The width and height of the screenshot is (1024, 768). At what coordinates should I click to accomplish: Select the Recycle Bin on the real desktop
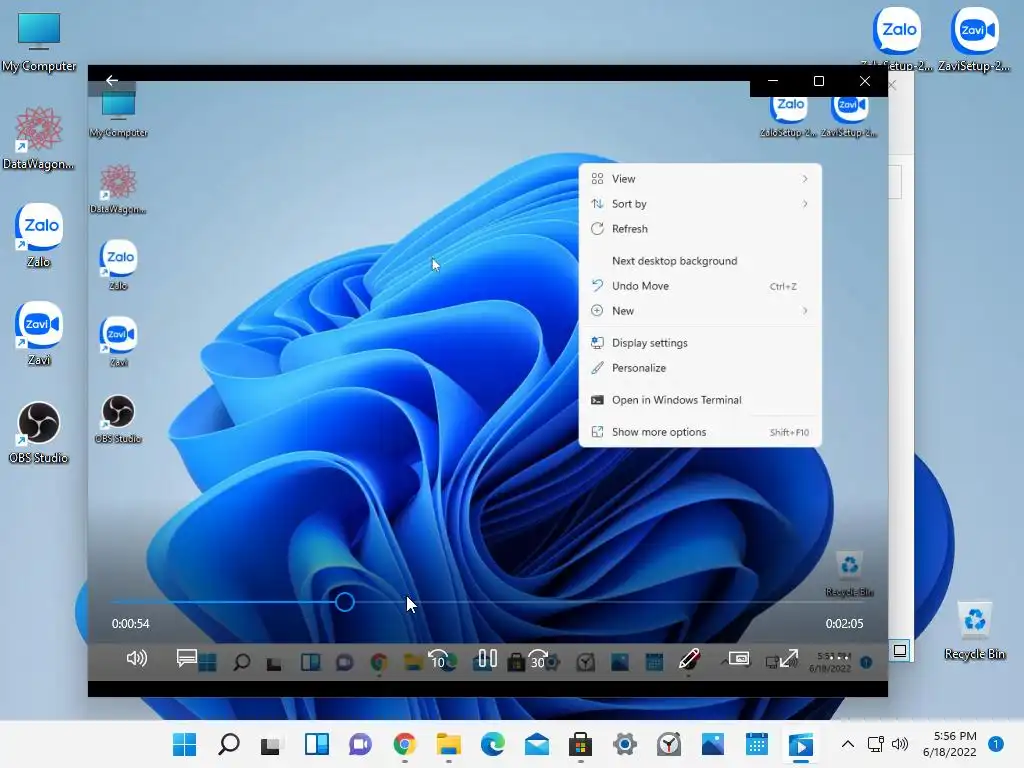(x=974, y=631)
